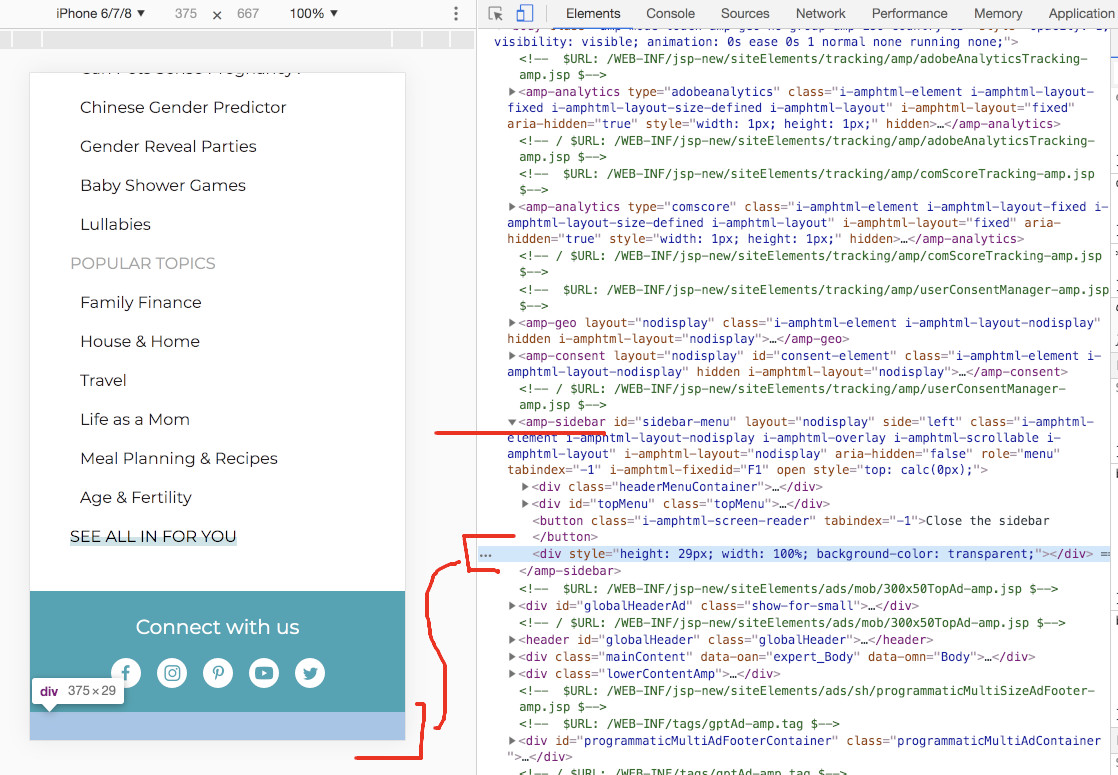Switch to the Performance tab

[910, 14]
